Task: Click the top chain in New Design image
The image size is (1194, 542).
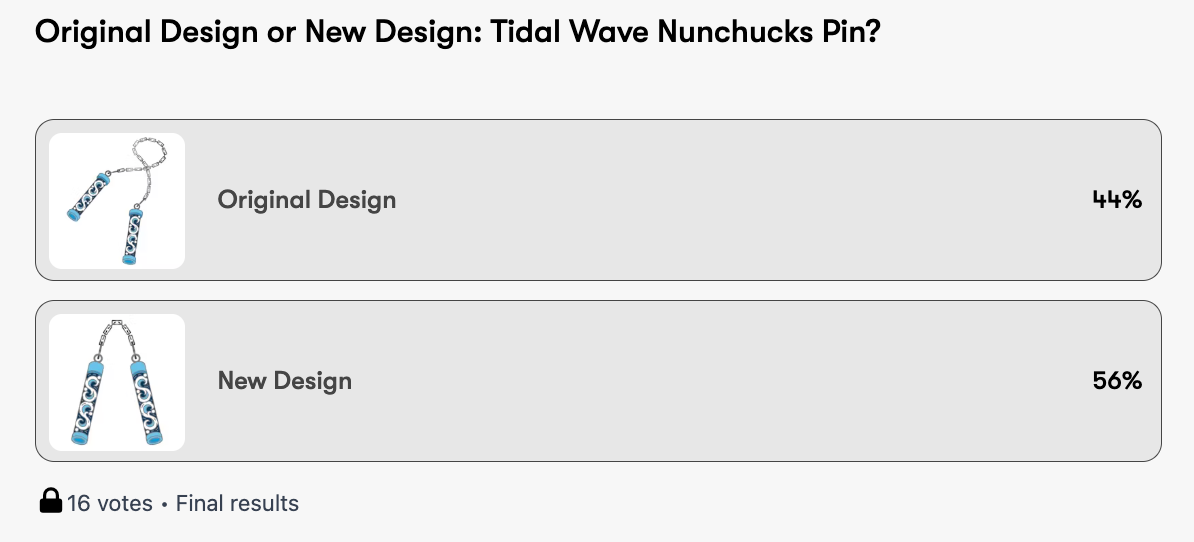Action: 116,331
